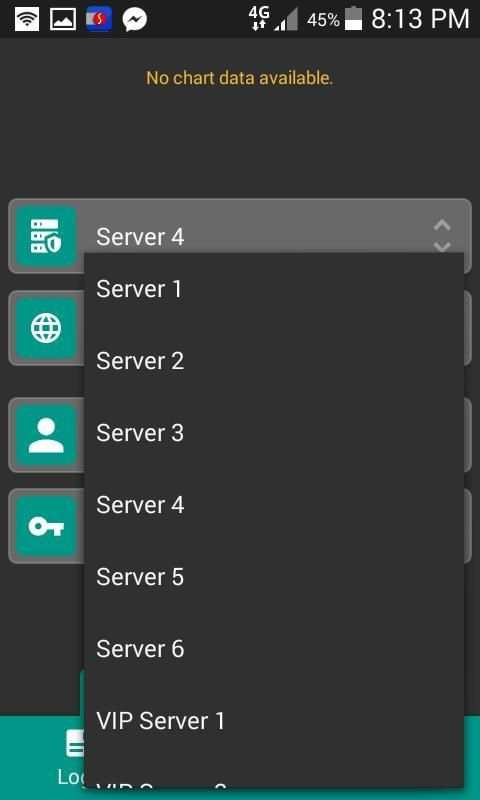This screenshot has height=800, width=480.
Task: Tap the Wi-Fi status icon
Action: point(27,20)
